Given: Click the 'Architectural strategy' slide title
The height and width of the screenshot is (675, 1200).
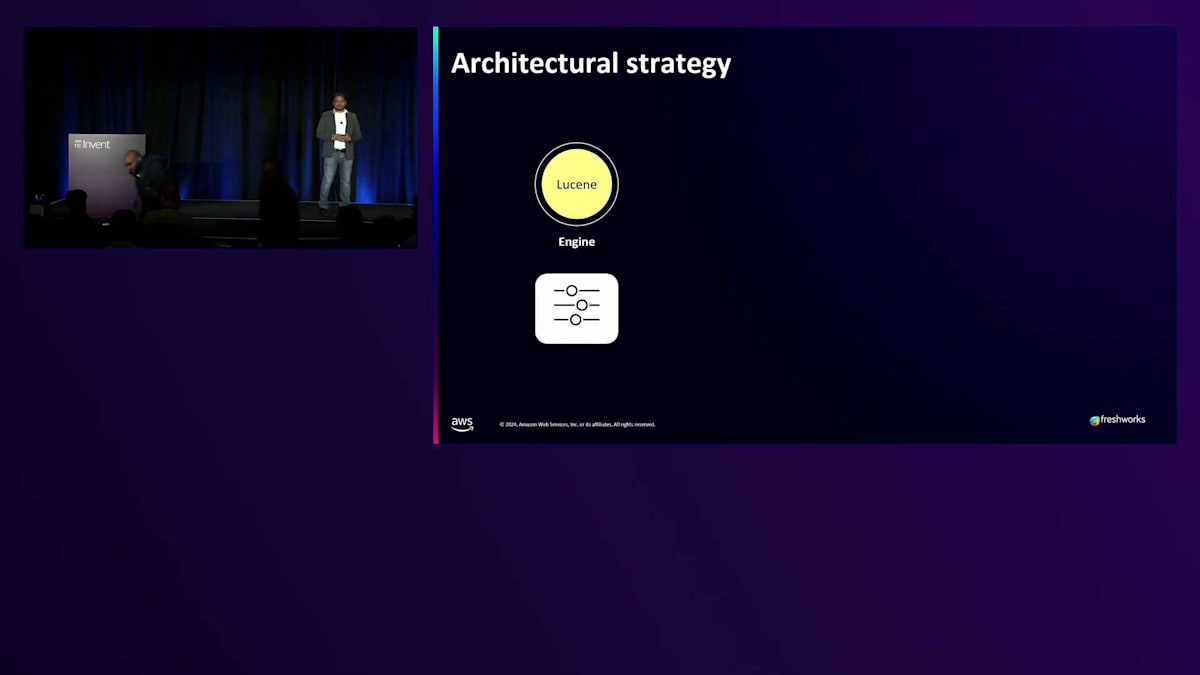Looking at the screenshot, I should (x=591, y=63).
